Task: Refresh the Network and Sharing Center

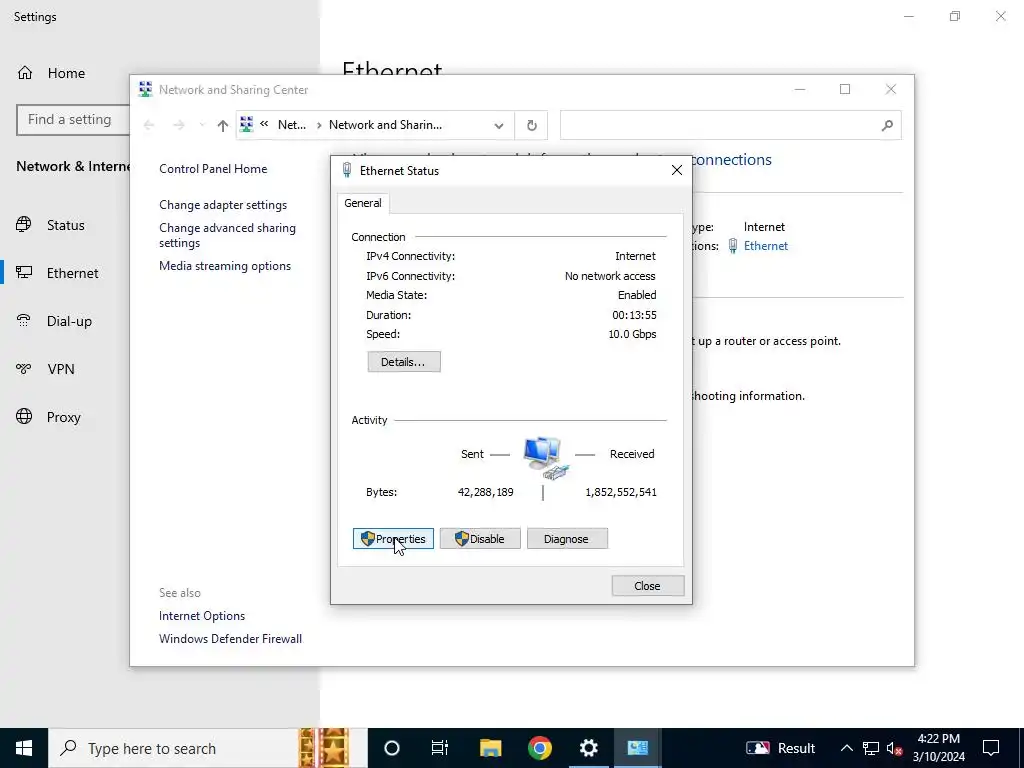Action: click(x=532, y=125)
